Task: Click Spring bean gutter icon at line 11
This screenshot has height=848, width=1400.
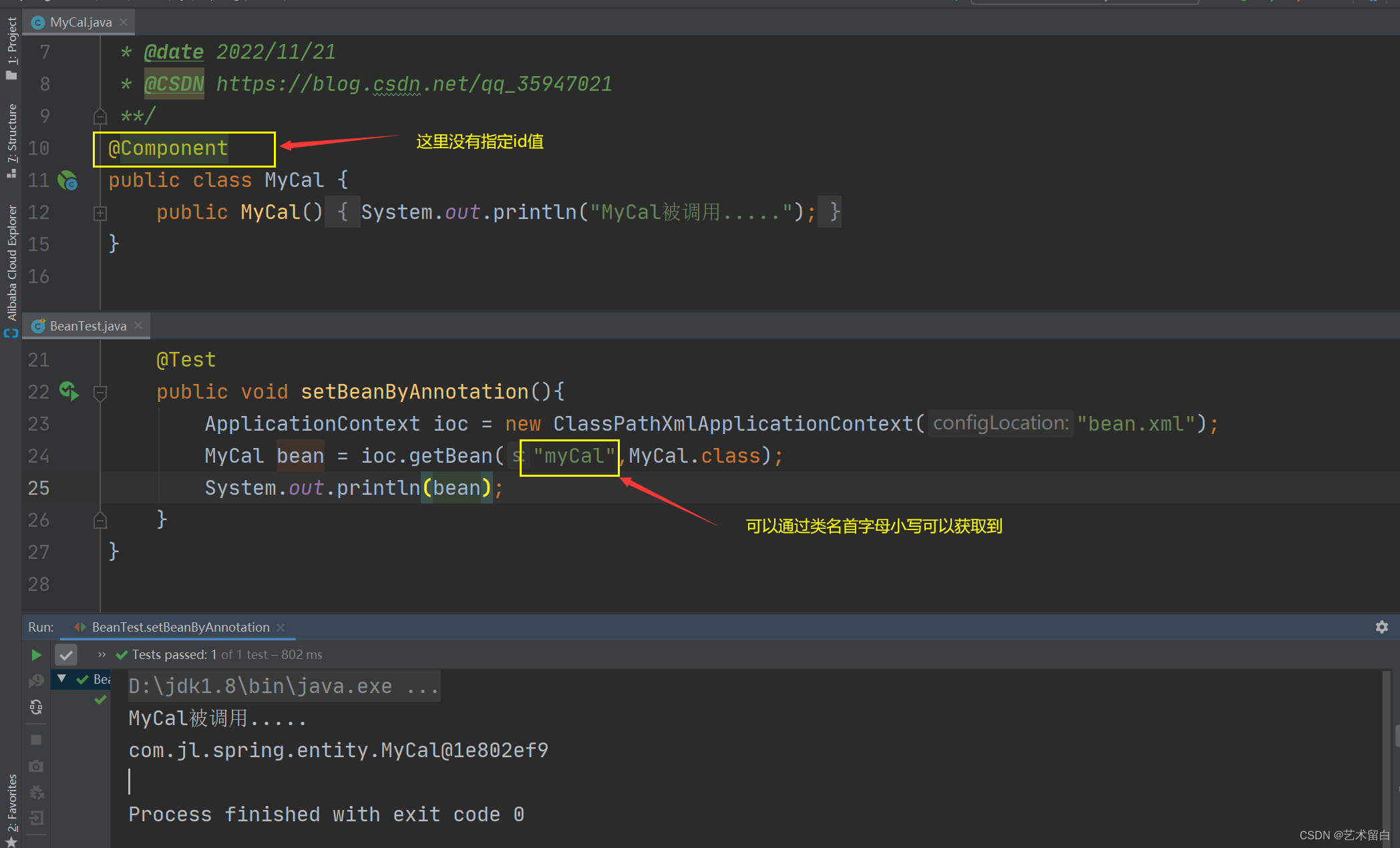Action: (67, 180)
